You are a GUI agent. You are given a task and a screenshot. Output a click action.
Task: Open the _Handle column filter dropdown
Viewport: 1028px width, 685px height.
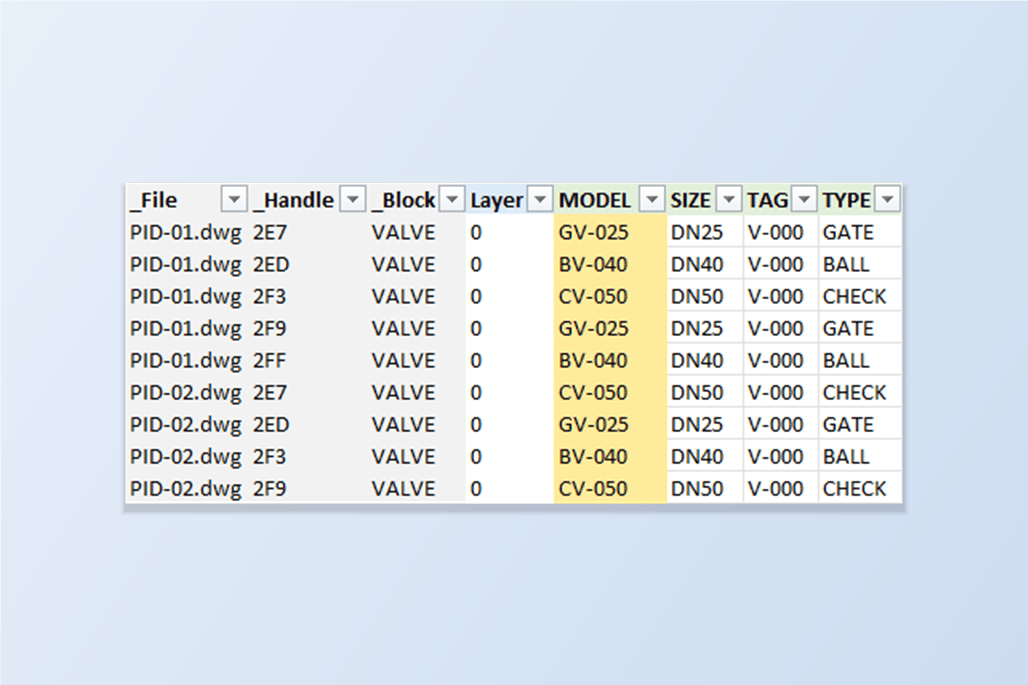point(353,199)
